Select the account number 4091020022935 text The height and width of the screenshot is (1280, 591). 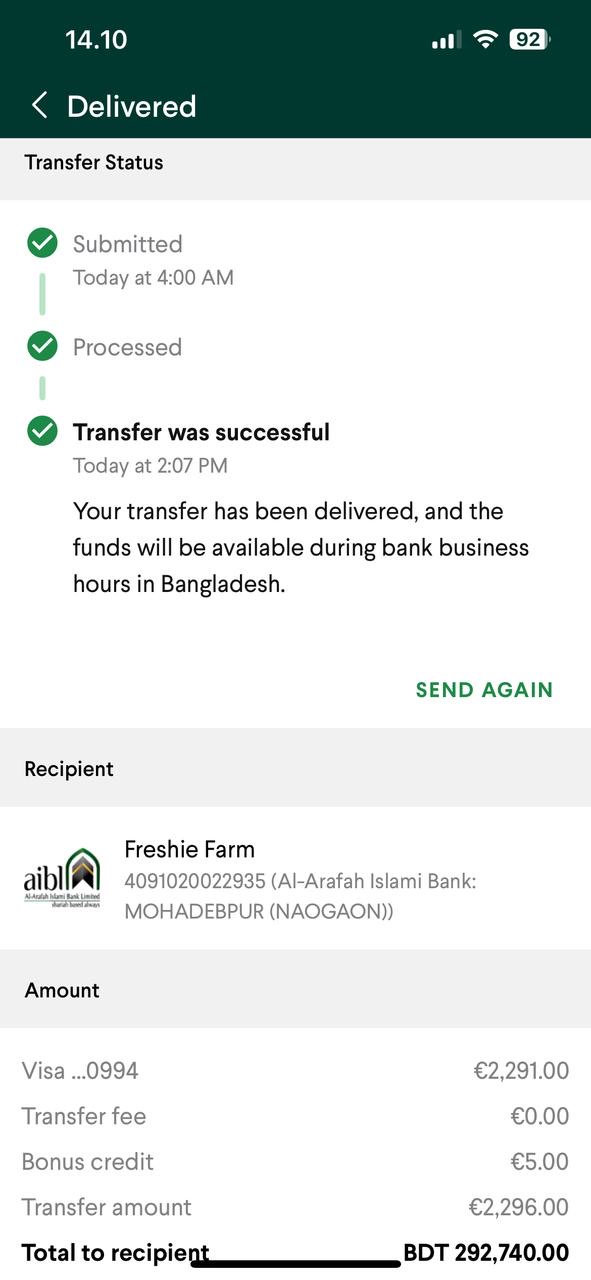tap(195, 881)
